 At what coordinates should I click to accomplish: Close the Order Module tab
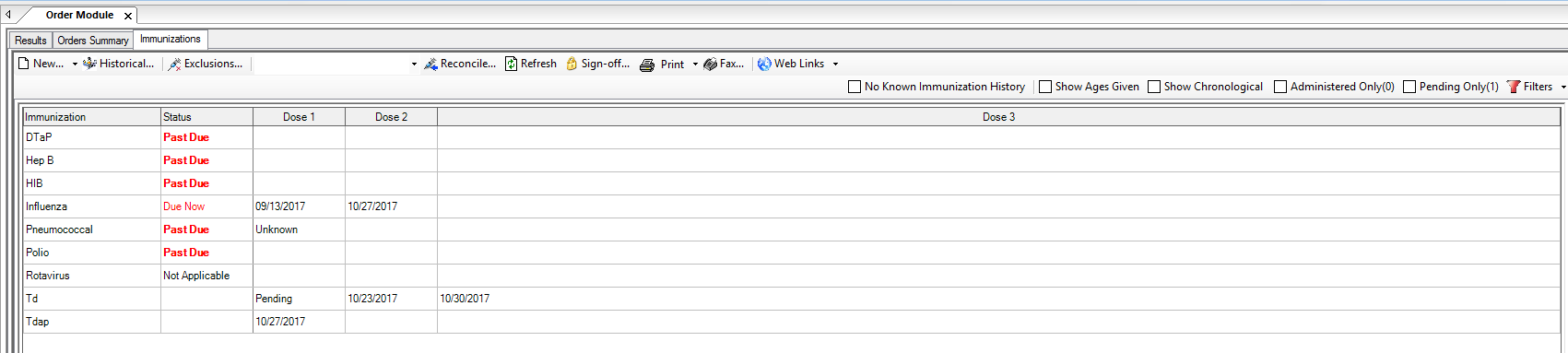(128, 16)
